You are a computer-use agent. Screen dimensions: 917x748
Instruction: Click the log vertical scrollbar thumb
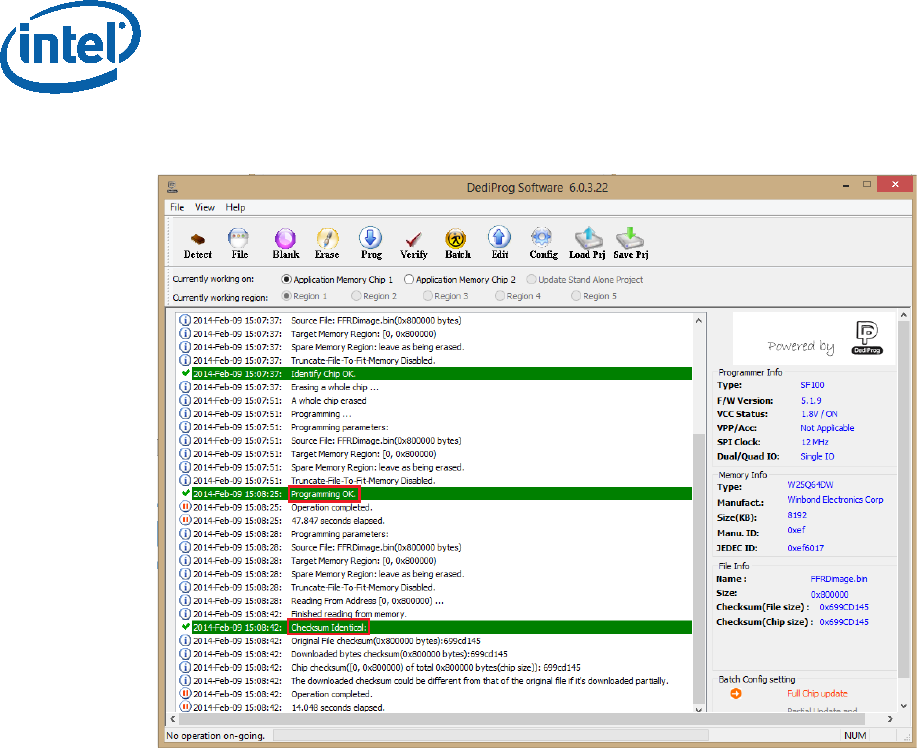tap(698, 568)
